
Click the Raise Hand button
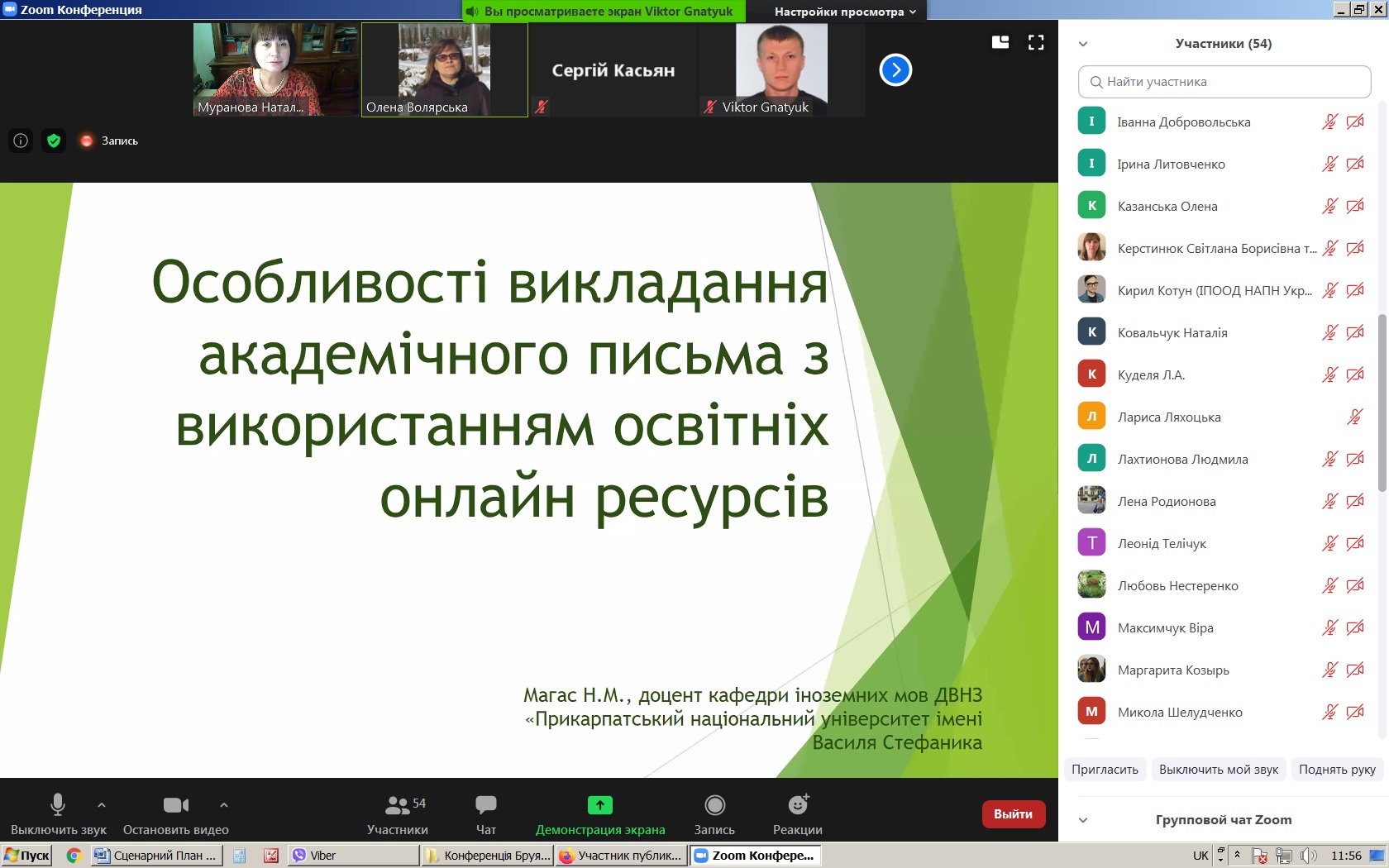(x=1337, y=770)
